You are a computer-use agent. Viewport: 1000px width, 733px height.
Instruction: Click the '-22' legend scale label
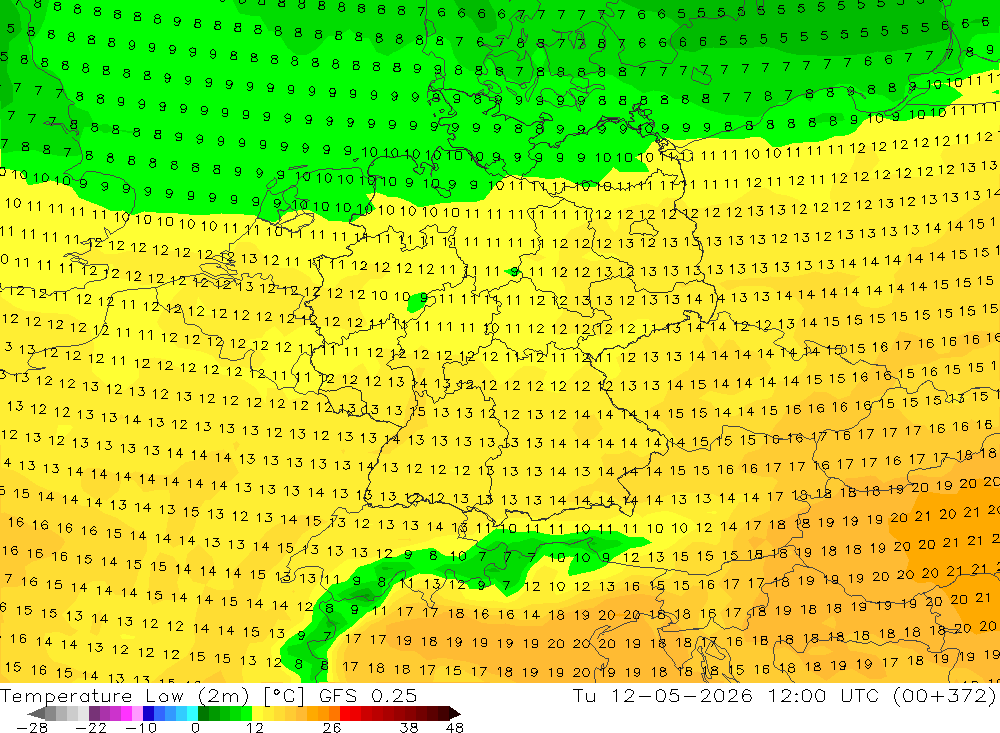91,727
